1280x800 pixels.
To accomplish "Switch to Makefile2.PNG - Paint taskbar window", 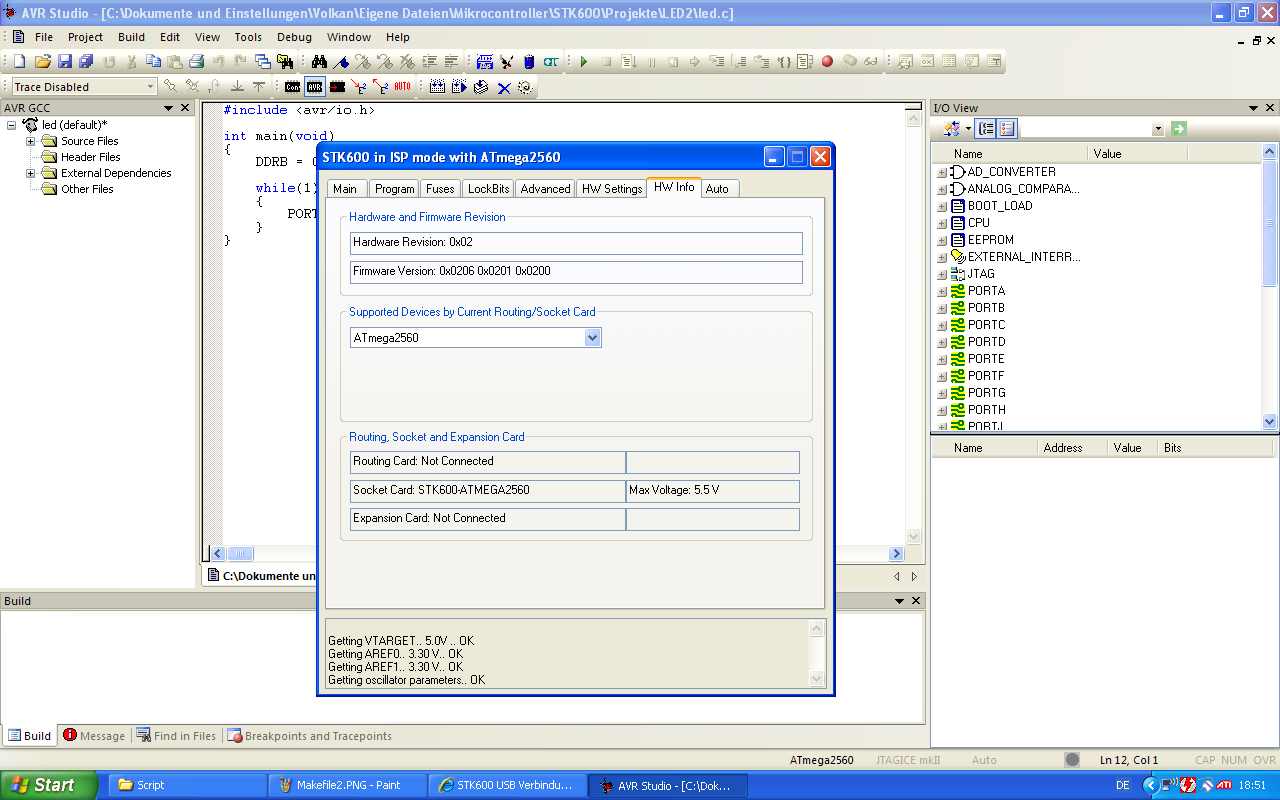I will [347, 785].
